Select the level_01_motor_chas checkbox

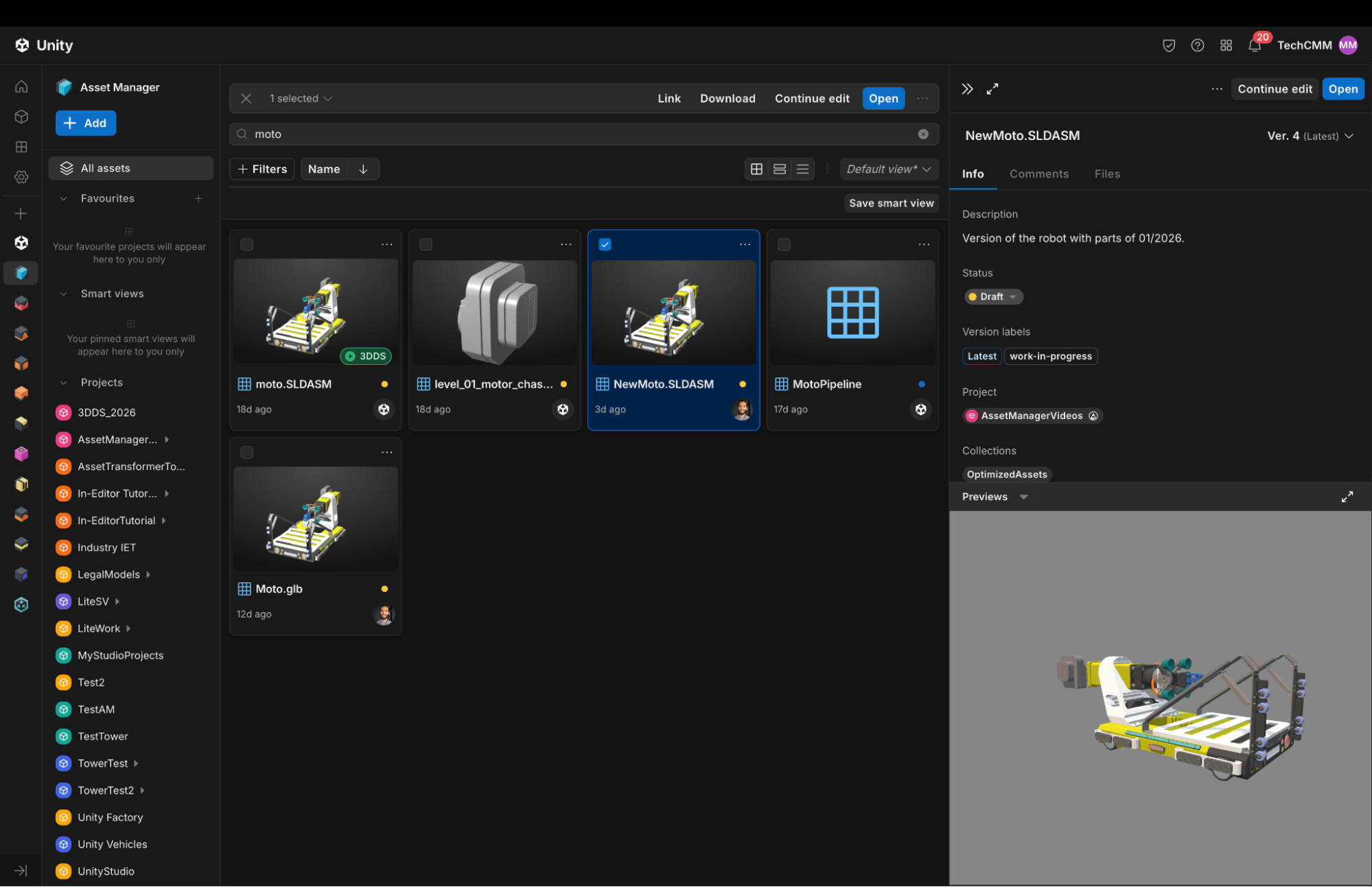[x=426, y=245]
